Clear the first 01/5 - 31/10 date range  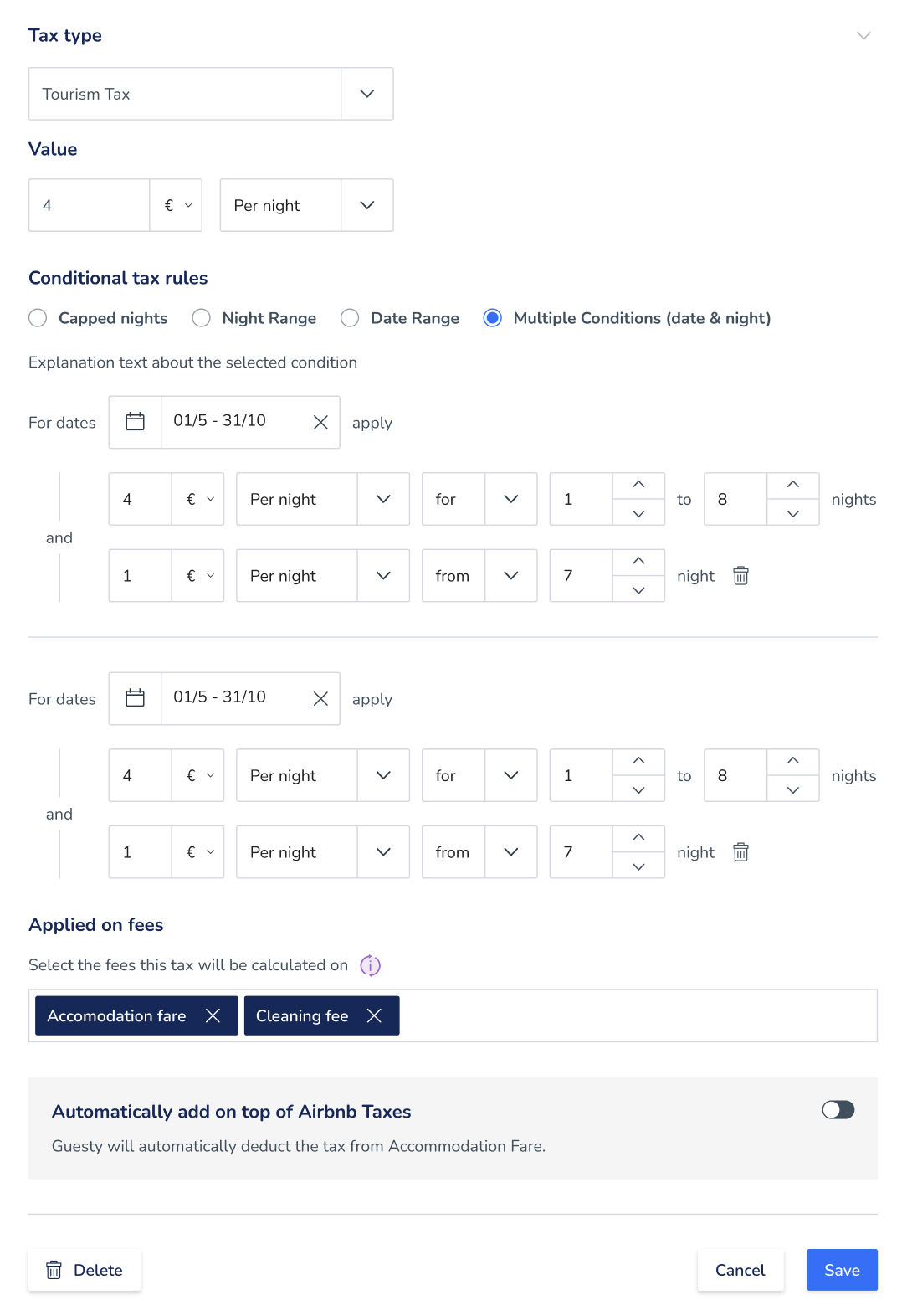[320, 422]
